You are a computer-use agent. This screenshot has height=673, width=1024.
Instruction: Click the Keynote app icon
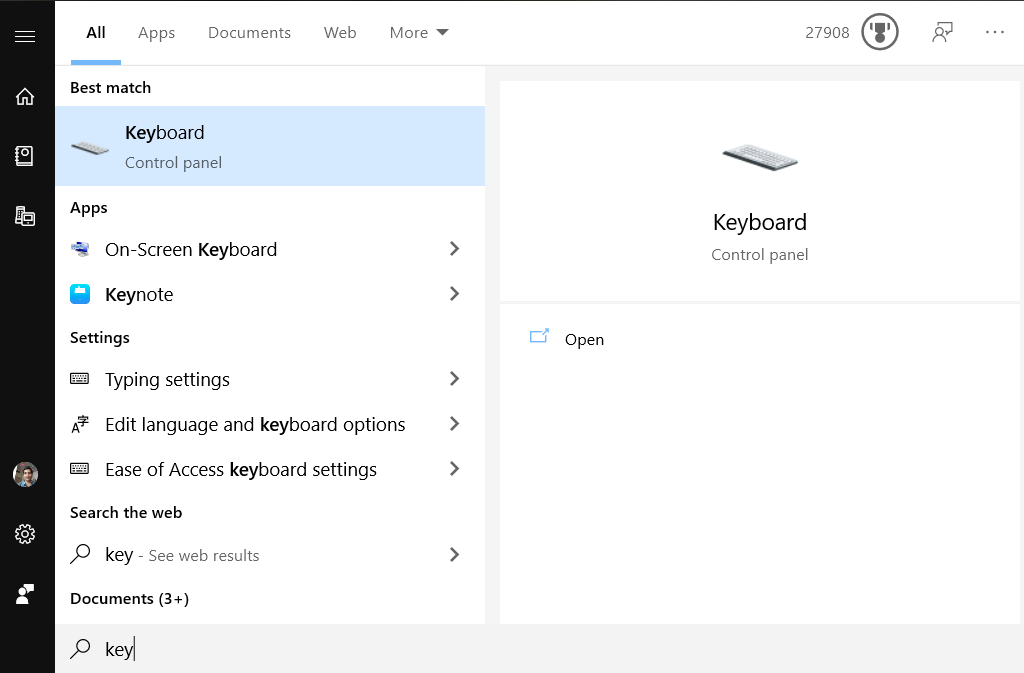tap(81, 294)
